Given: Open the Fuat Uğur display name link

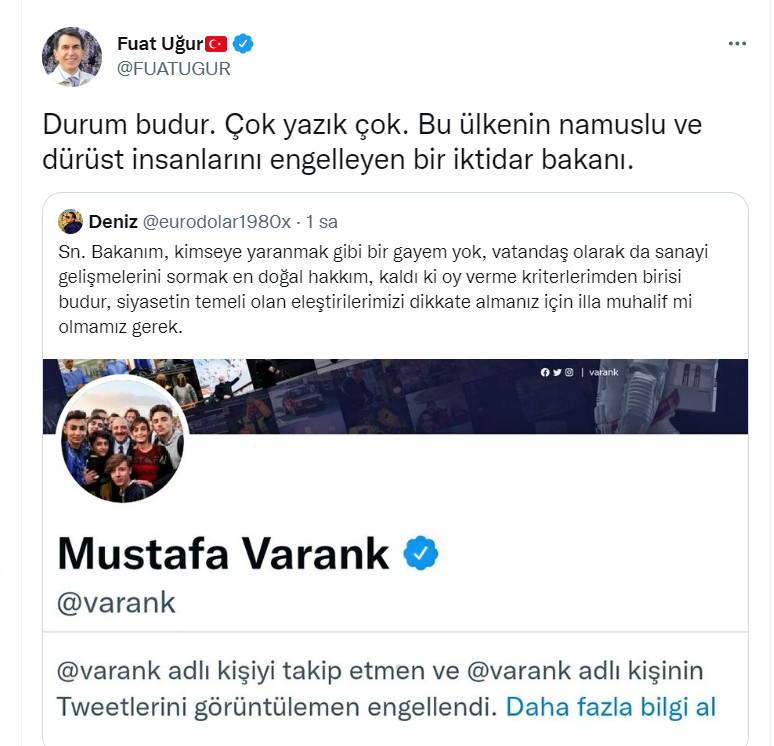Looking at the screenshot, I should 160,44.
